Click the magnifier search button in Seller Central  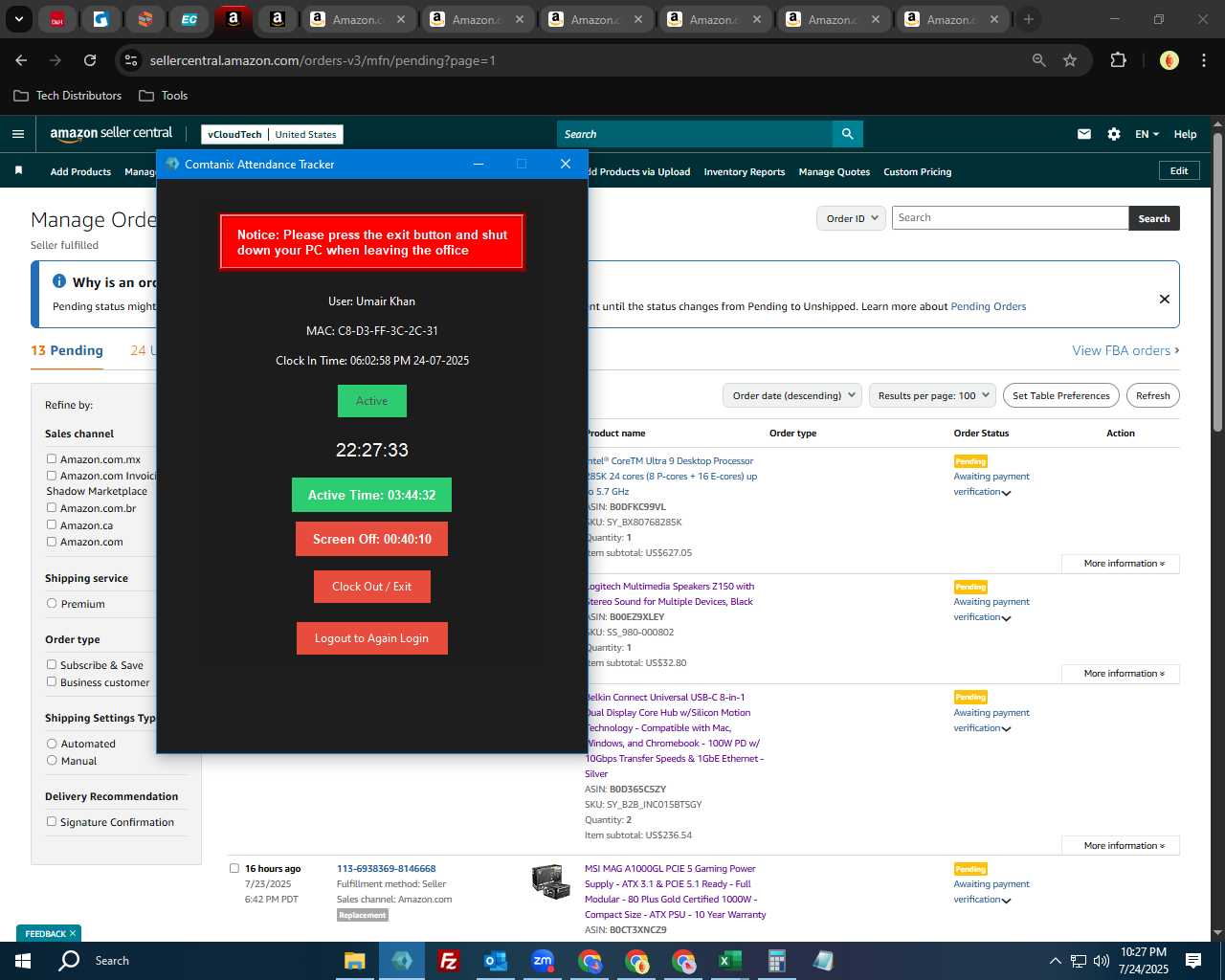[847, 134]
